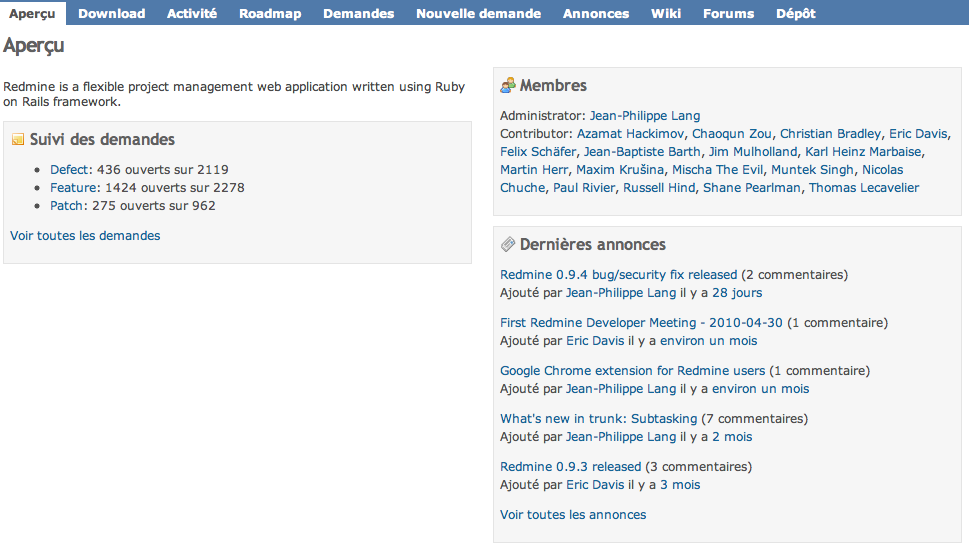Click the 3 mois timestamp link
This screenshot has width=969, height=559.
pos(680,484)
